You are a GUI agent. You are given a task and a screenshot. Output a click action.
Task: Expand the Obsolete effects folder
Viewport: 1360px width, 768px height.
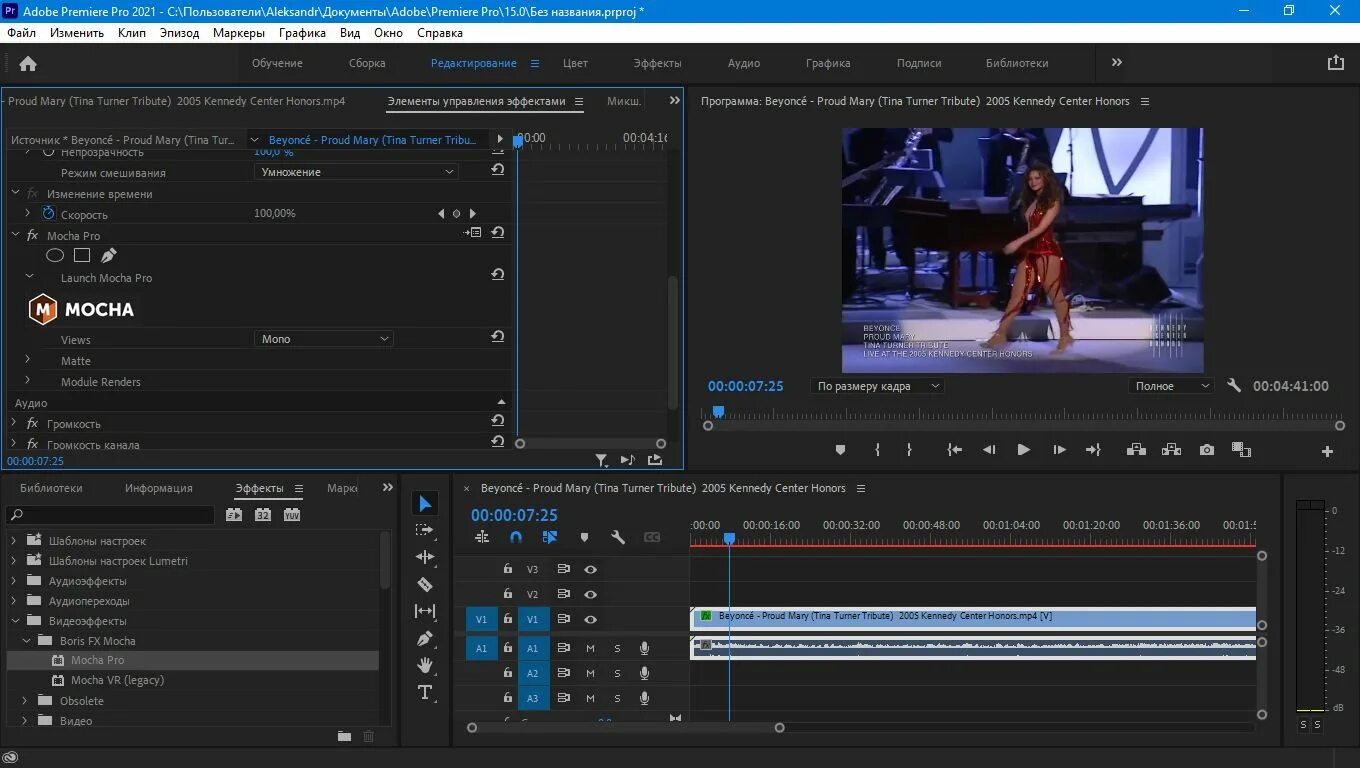click(25, 701)
